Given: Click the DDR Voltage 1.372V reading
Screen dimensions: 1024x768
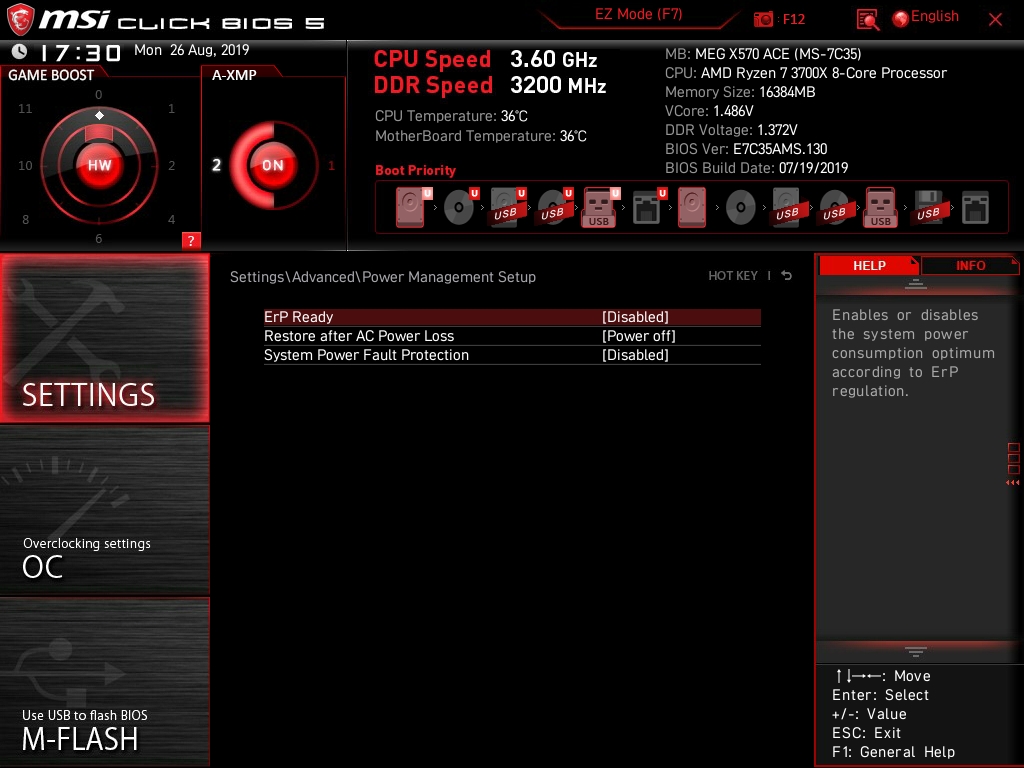Looking at the screenshot, I should (731, 130).
